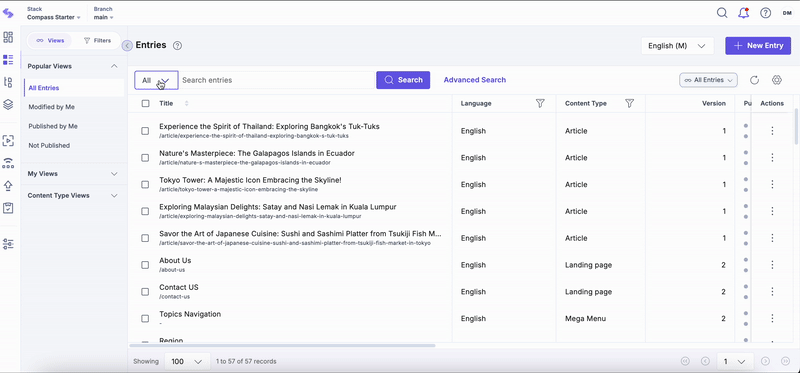Click the help icon beside Entries heading

tap(178, 45)
